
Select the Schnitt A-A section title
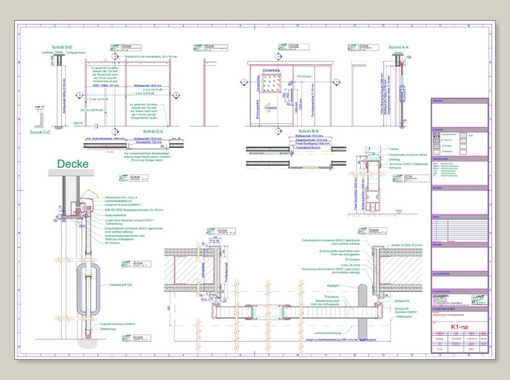pyautogui.click(x=398, y=47)
